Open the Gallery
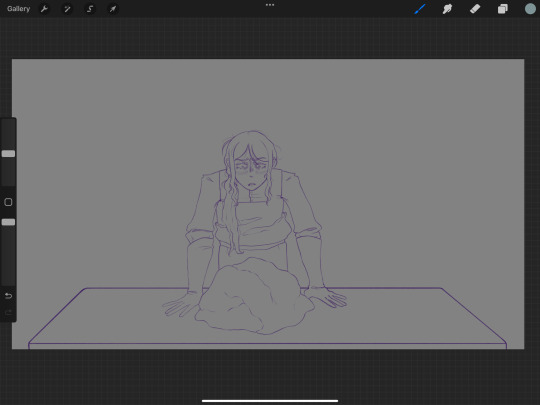Screen dimensions: 540x405 tap(19, 9)
